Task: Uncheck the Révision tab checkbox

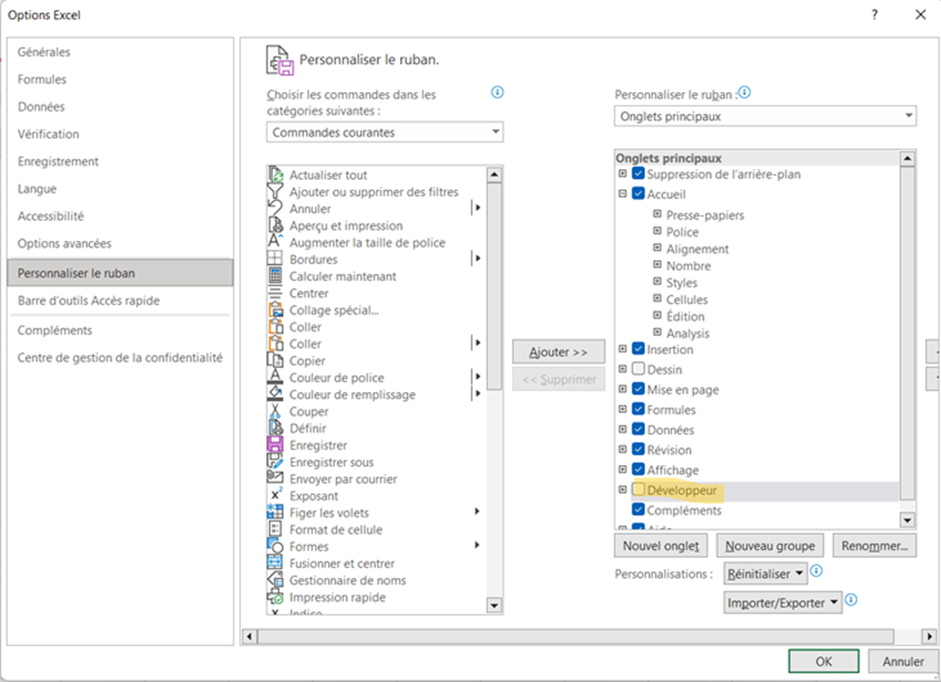Action: point(638,450)
